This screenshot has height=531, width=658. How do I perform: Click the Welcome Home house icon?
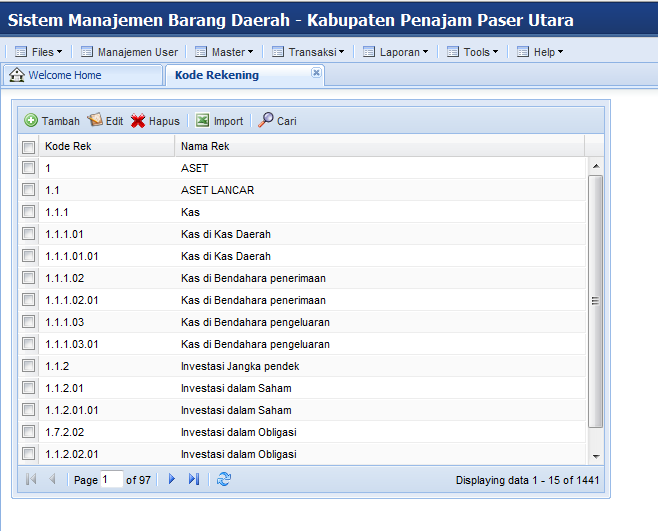tap(17, 75)
